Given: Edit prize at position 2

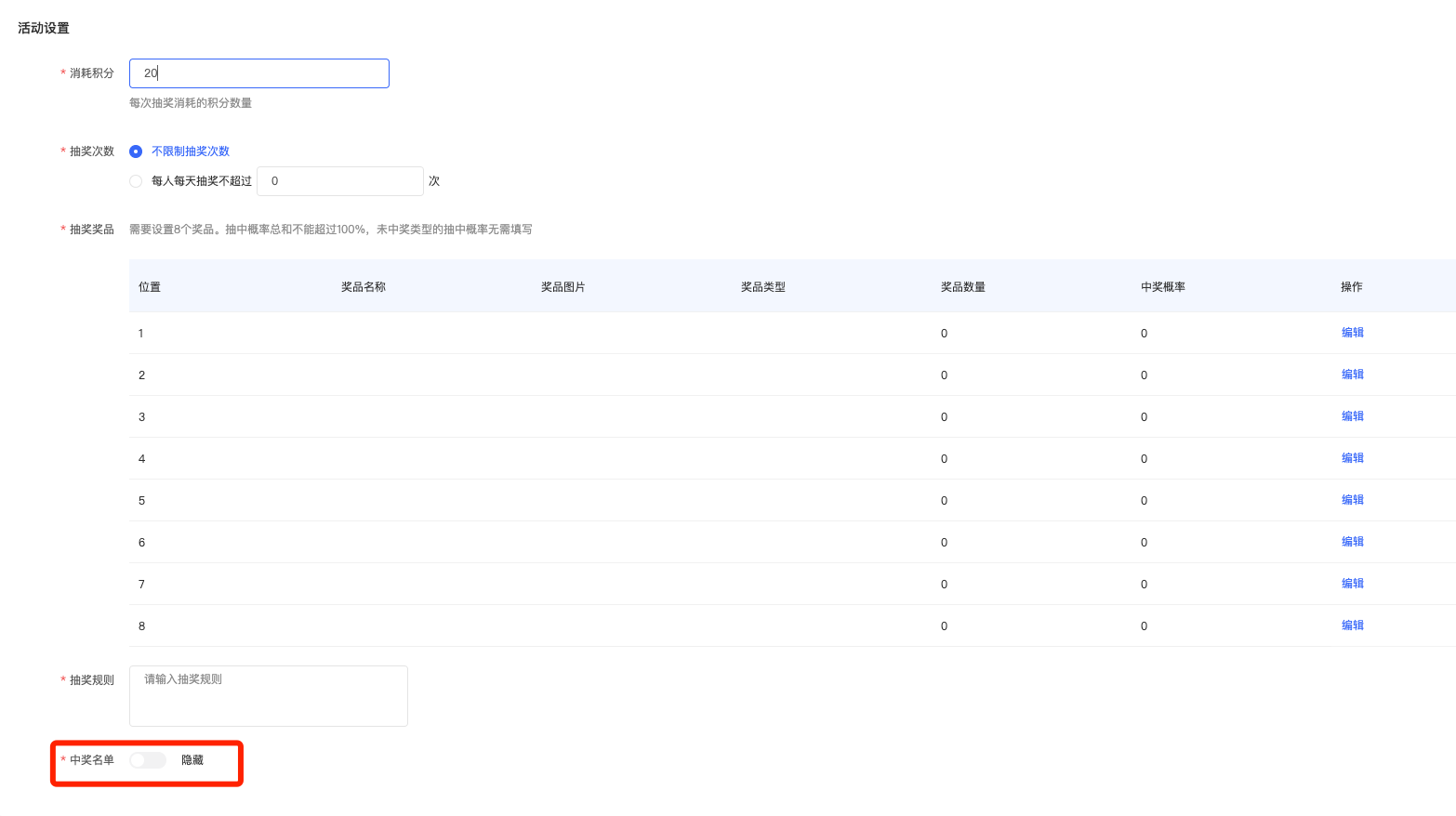Looking at the screenshot, I should [x=1352, y=375].
